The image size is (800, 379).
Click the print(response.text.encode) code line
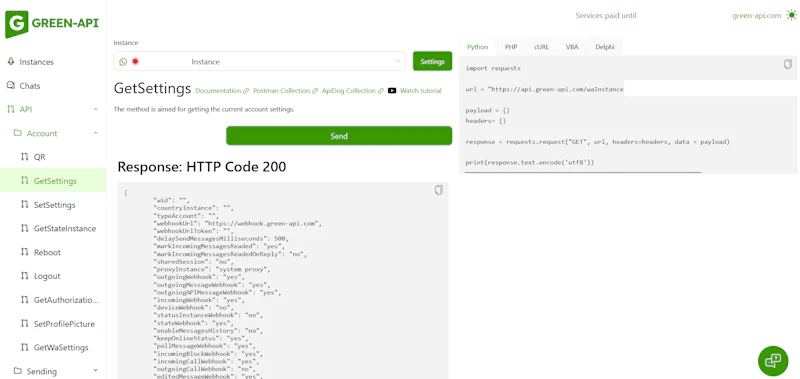coord(530,162)
